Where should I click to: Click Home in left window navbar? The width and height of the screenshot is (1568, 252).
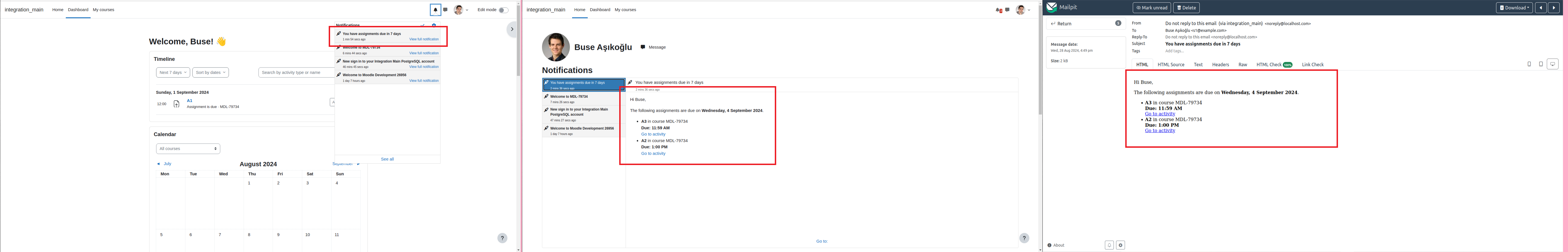(x=58, y=10)
